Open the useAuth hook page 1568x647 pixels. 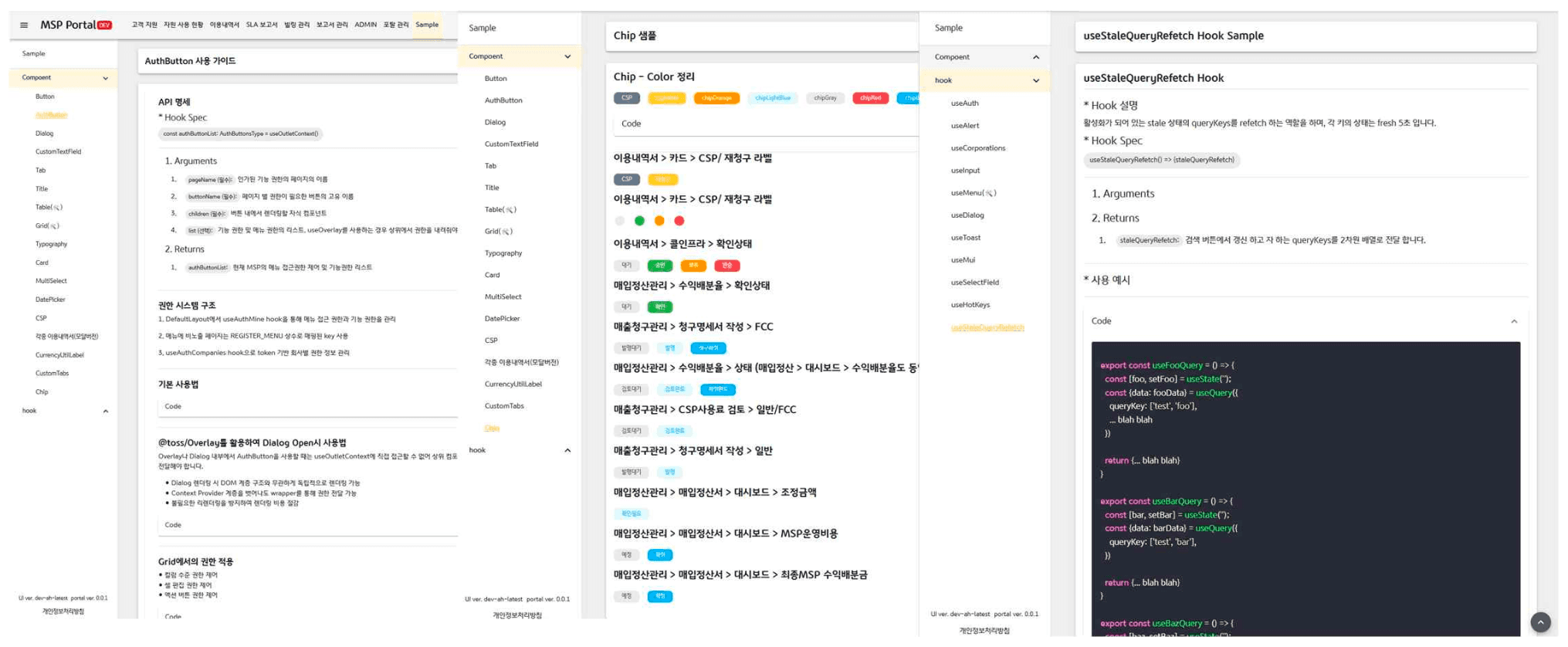[964, 103]
